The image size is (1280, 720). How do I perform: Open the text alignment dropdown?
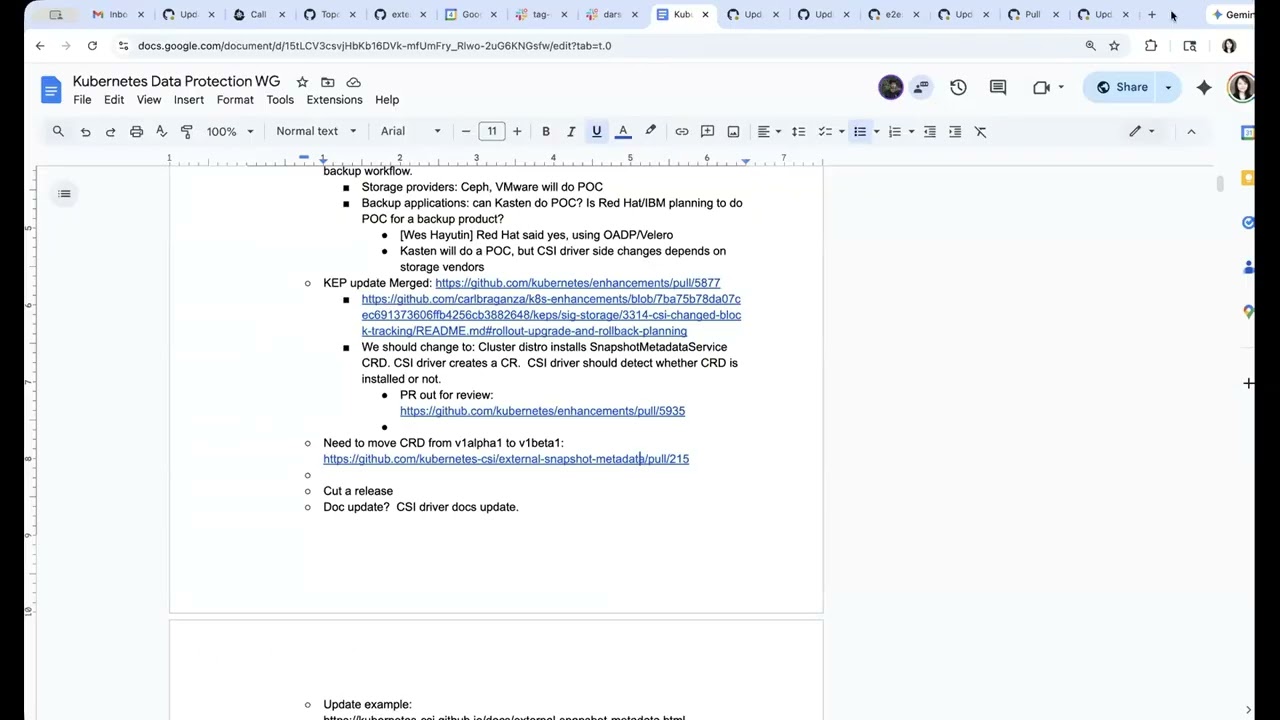click(x=769, y=131)
